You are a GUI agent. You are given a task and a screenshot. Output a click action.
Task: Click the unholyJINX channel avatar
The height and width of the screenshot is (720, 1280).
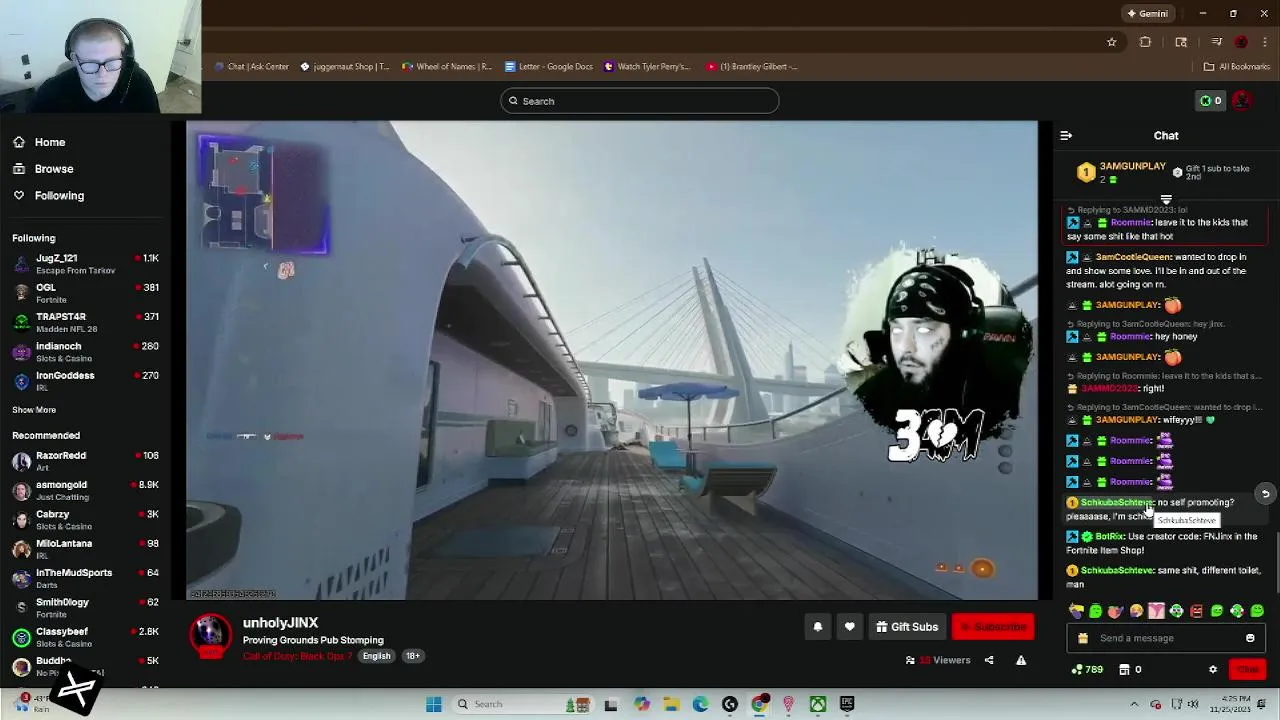[x=210, y=636]
